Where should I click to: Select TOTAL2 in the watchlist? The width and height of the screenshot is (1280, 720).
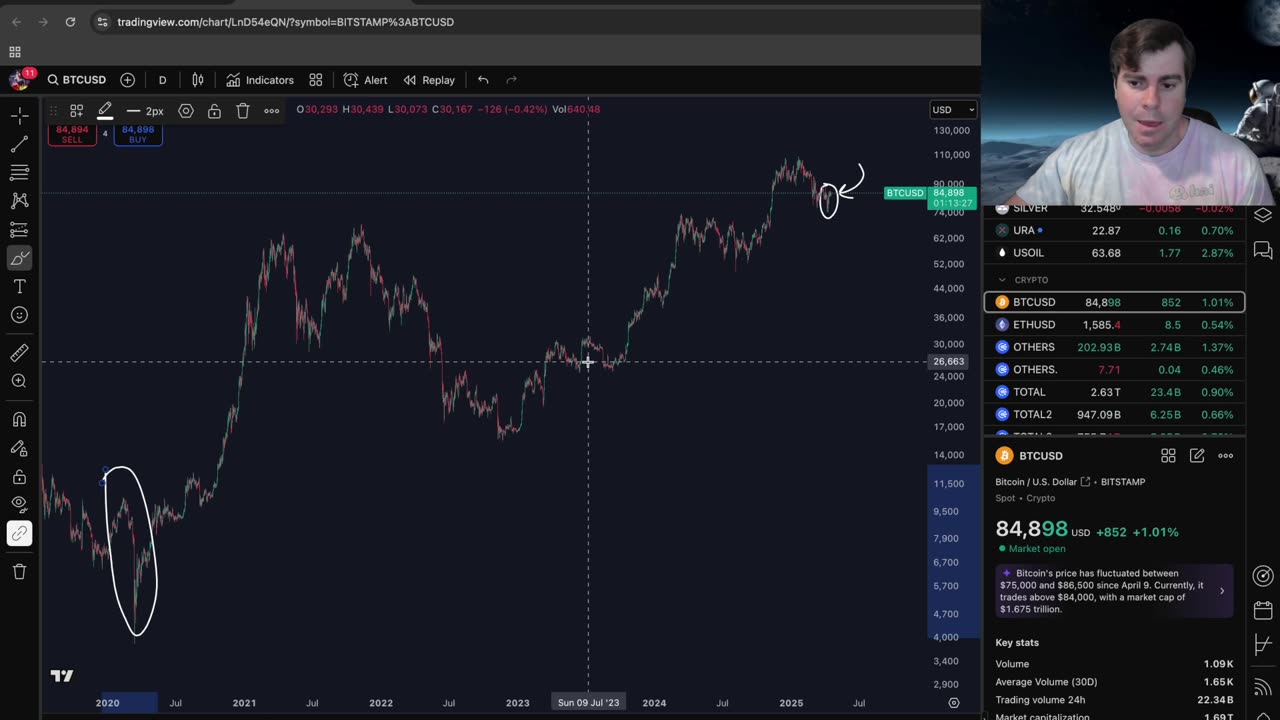pos(1114,414)
